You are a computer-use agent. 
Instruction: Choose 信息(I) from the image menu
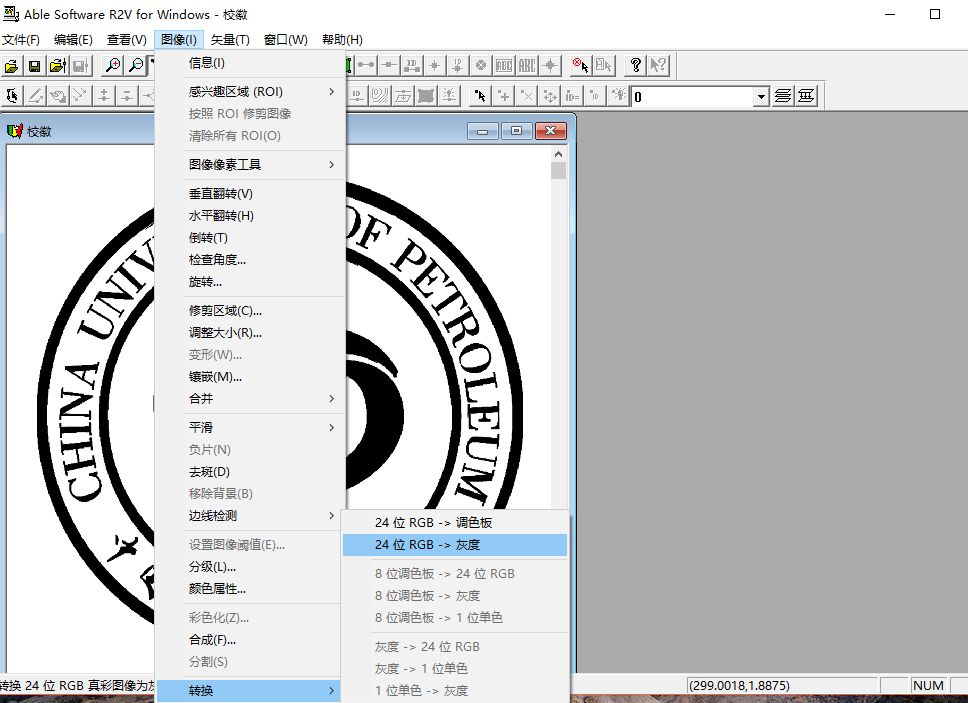pyautogui.click(x=250, y=63)
